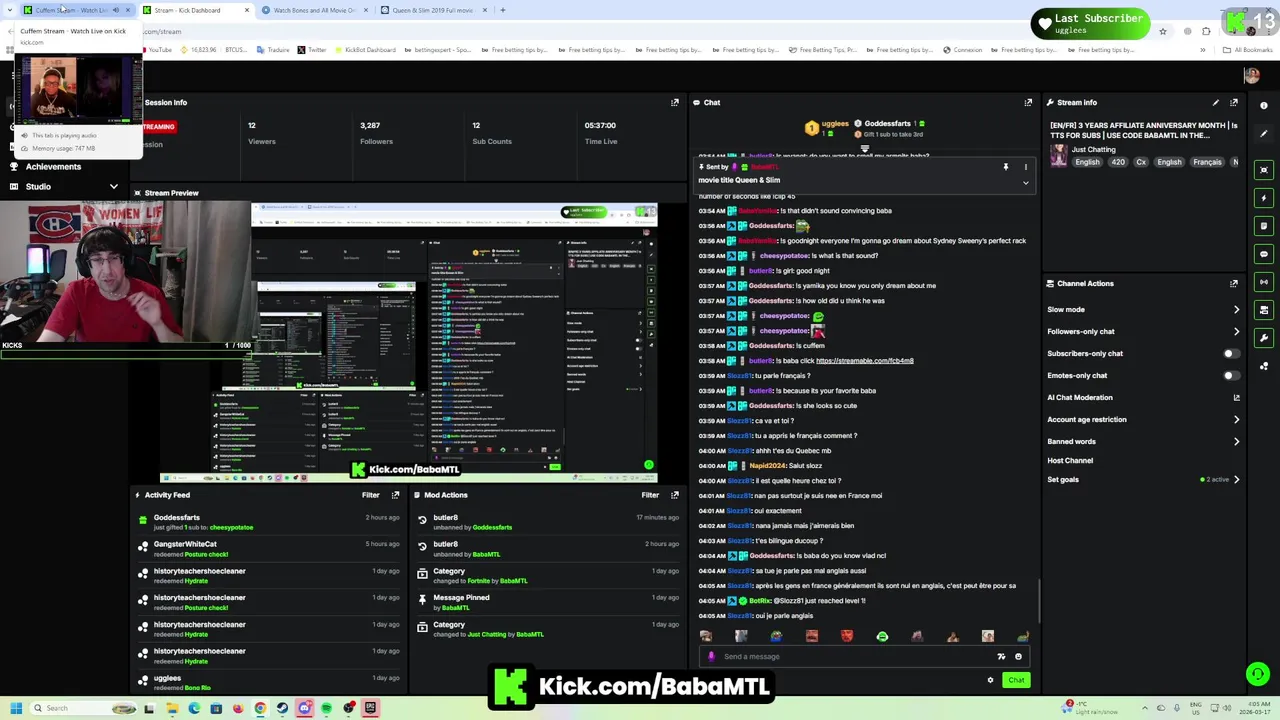Edit stream info with the pencil icon

tap(1216, 102)
